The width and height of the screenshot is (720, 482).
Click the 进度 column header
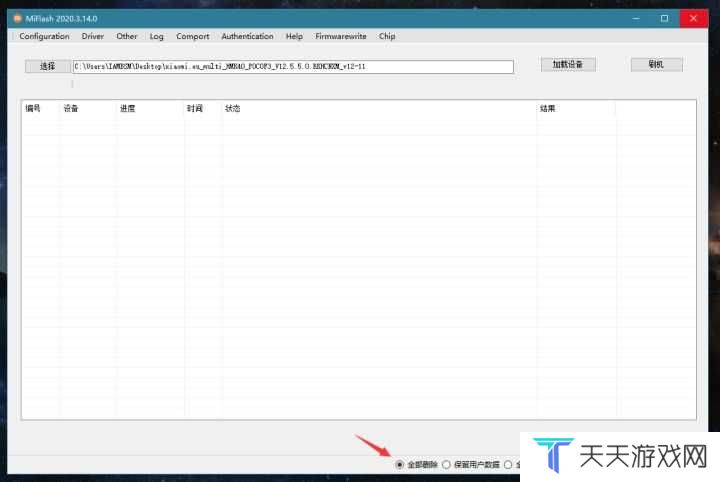(128, 108)
